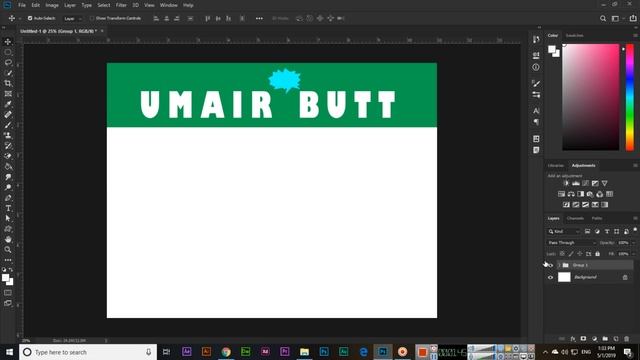
Task: Open the Brushes panel icon
Action: (536, 83)
